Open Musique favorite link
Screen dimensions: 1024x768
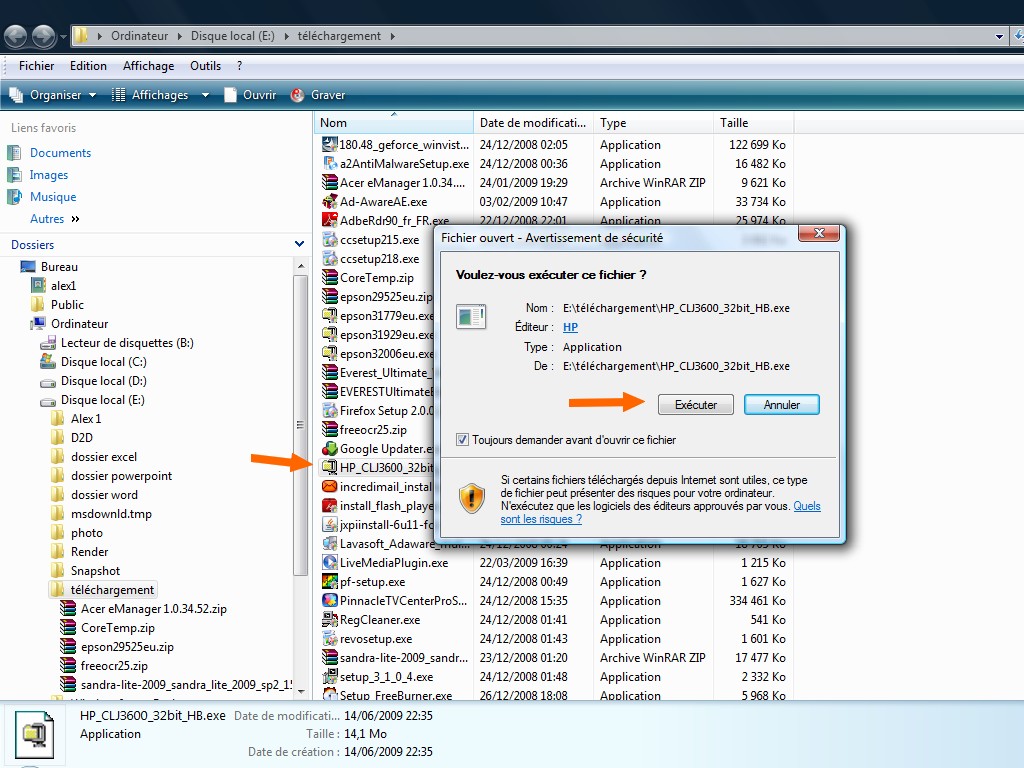click(x=52, y=197)
